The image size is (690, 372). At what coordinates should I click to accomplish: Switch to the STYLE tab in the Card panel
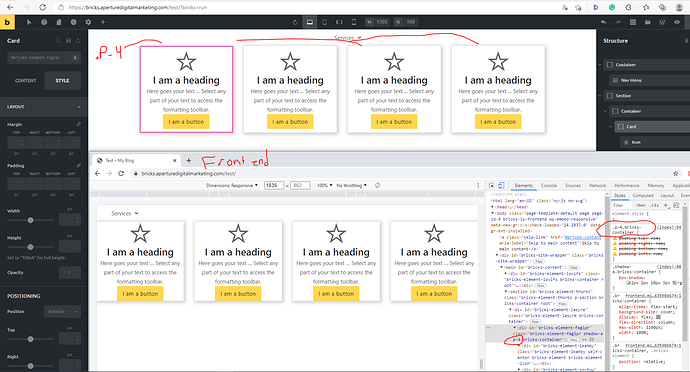click(62, 81)
